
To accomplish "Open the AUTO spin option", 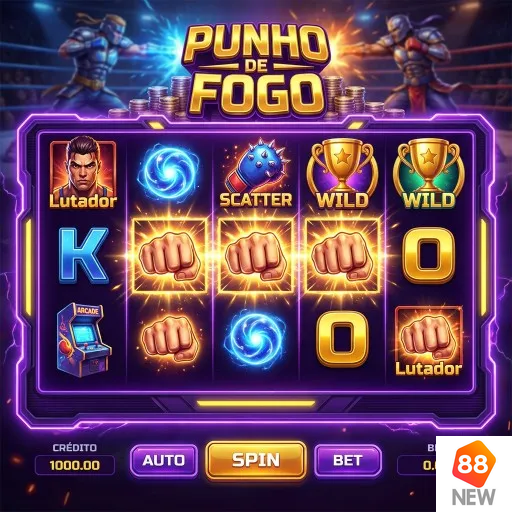I will (164, 460).
